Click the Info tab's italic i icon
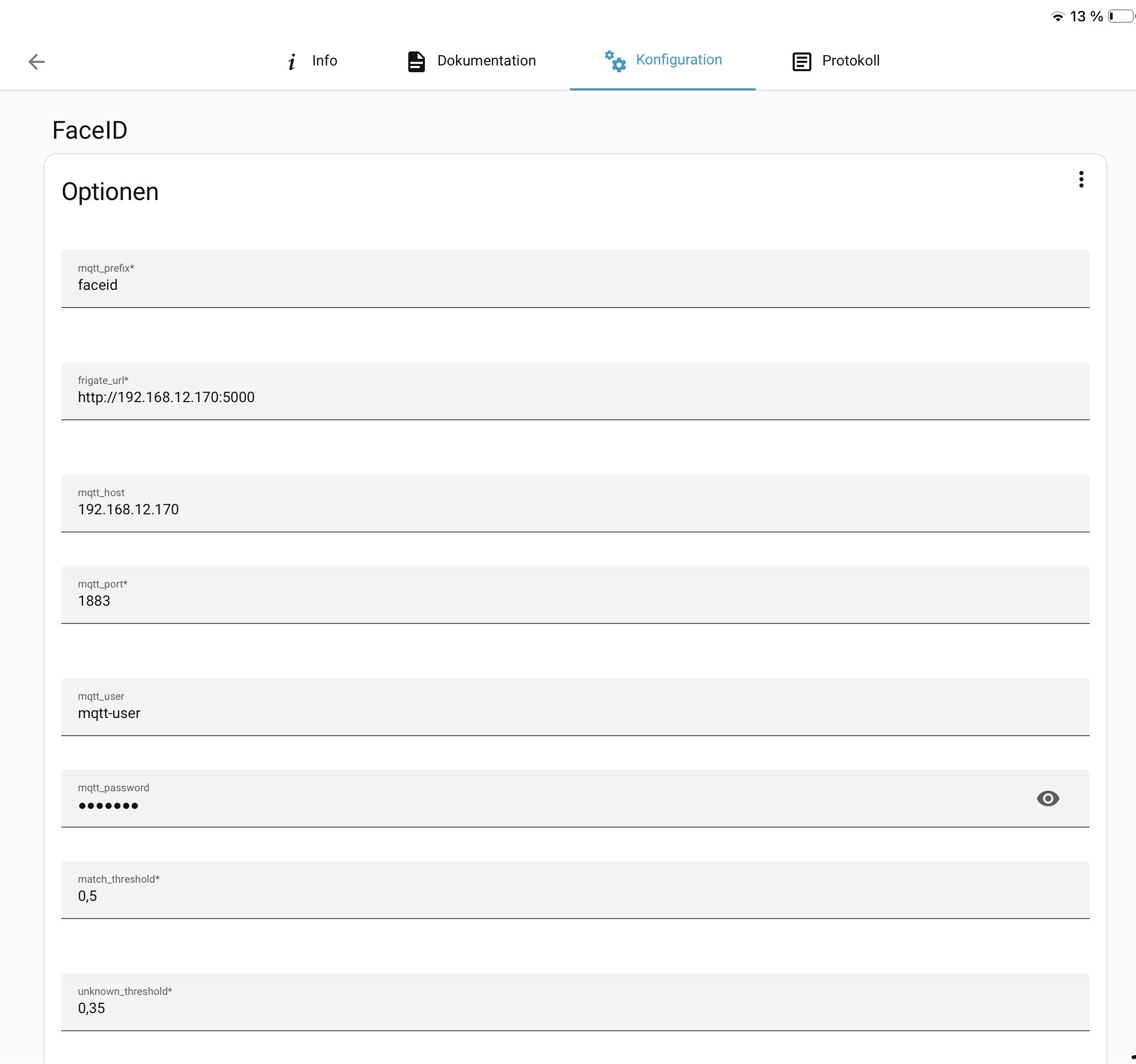The image size is (1136, 1064). (292, 61)
